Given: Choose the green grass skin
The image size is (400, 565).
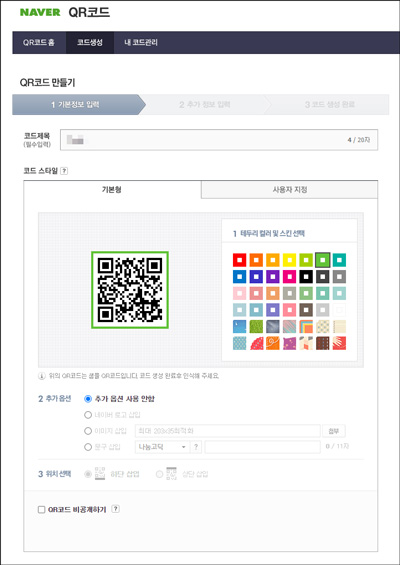Looking at the screenshot, I should 256,326.
